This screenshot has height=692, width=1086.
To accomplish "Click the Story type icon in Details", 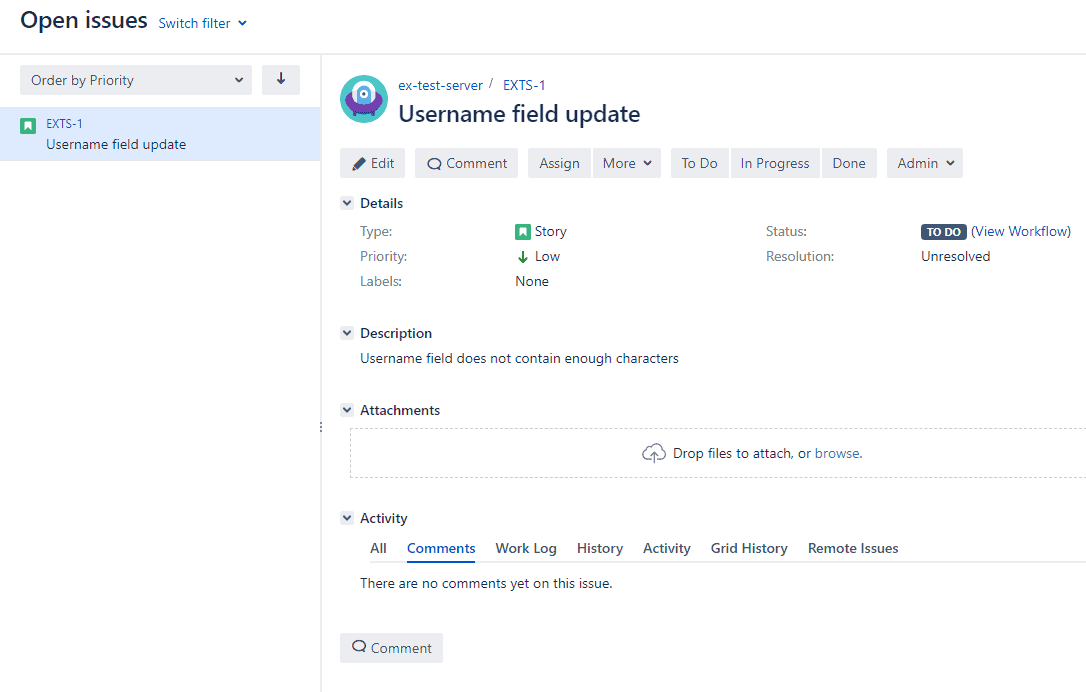I will 523,231.
